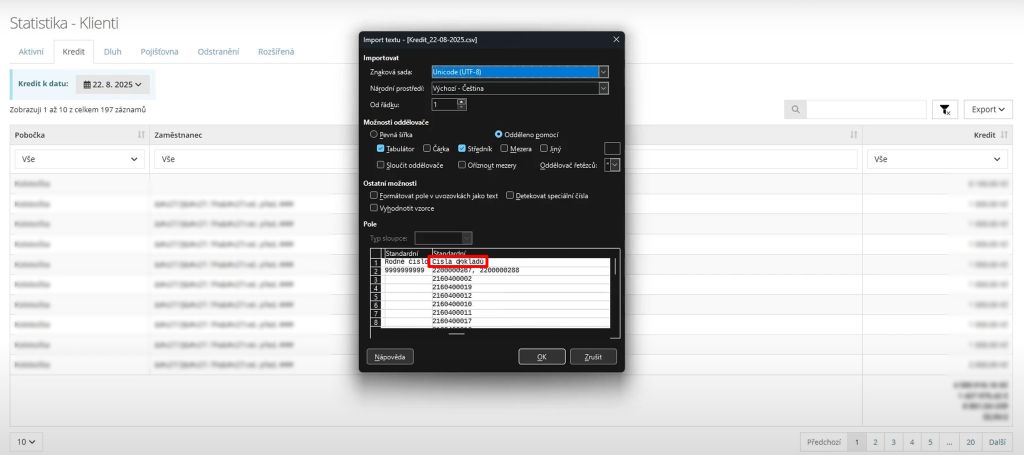Click the first Standardní column header
Screen dimensions: 1024x455
pos(406,253)
